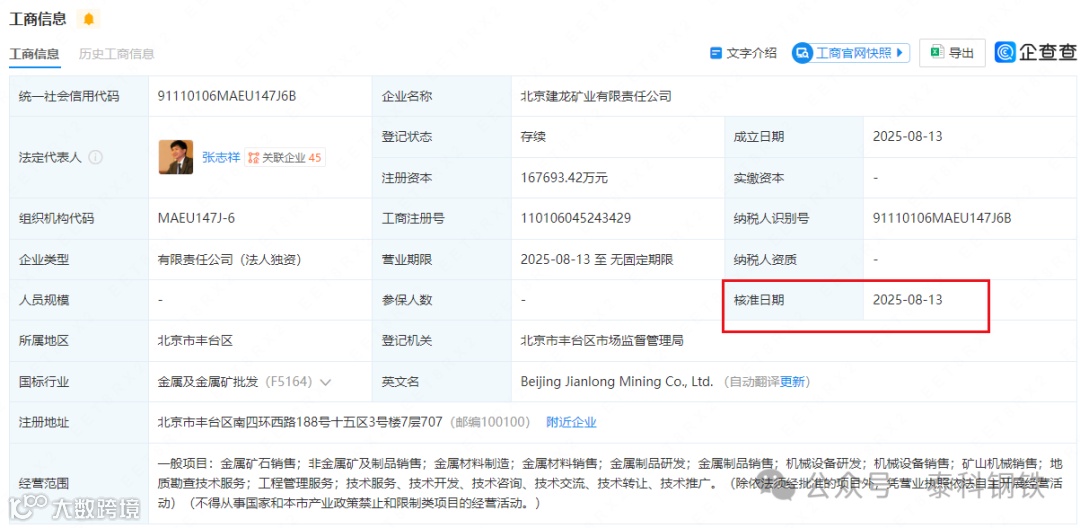1080x528 pixels.
Task: Click 国标行业 code (F5164)
Action: pos(287,381)
